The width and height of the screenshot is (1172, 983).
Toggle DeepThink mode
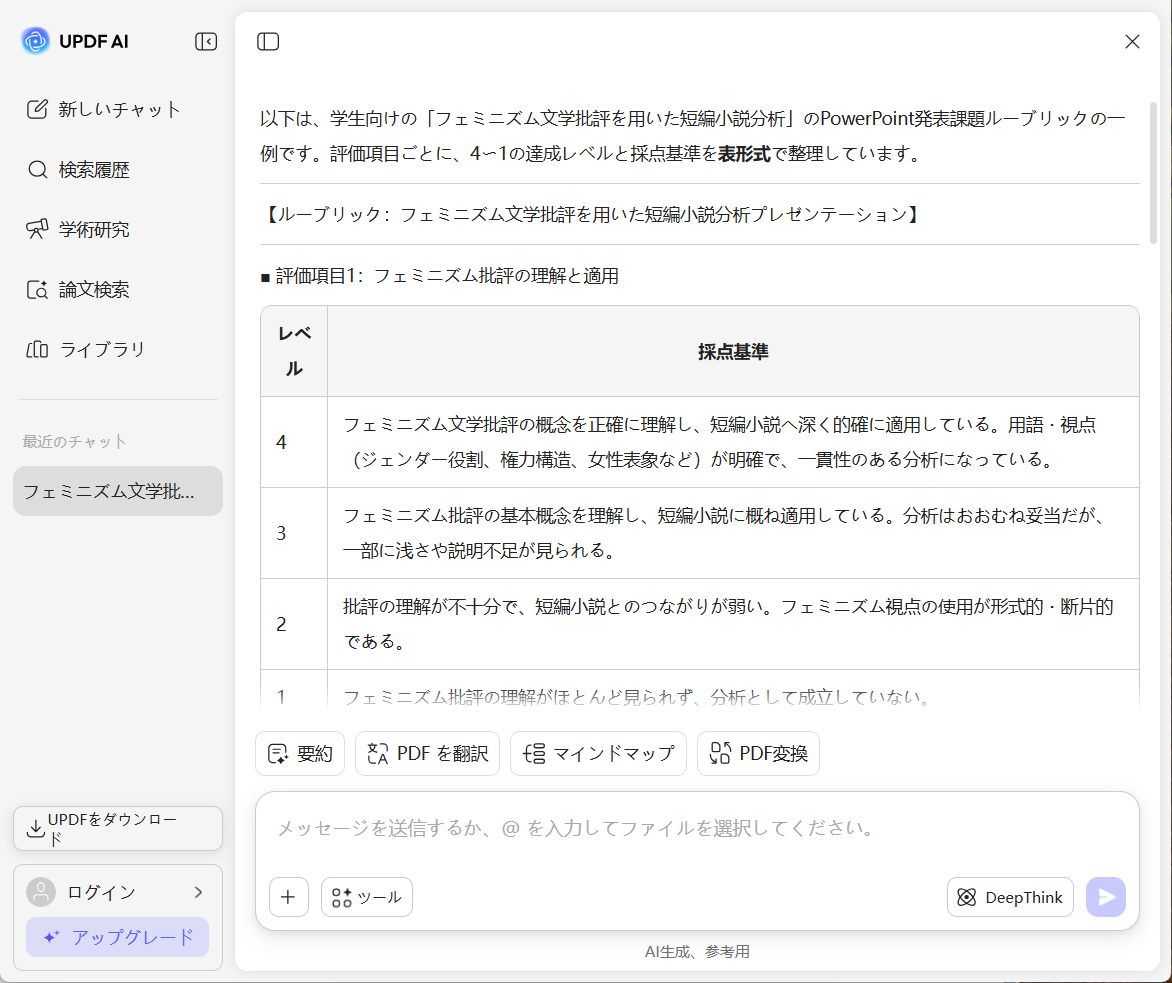click(x=1010, y=897)
